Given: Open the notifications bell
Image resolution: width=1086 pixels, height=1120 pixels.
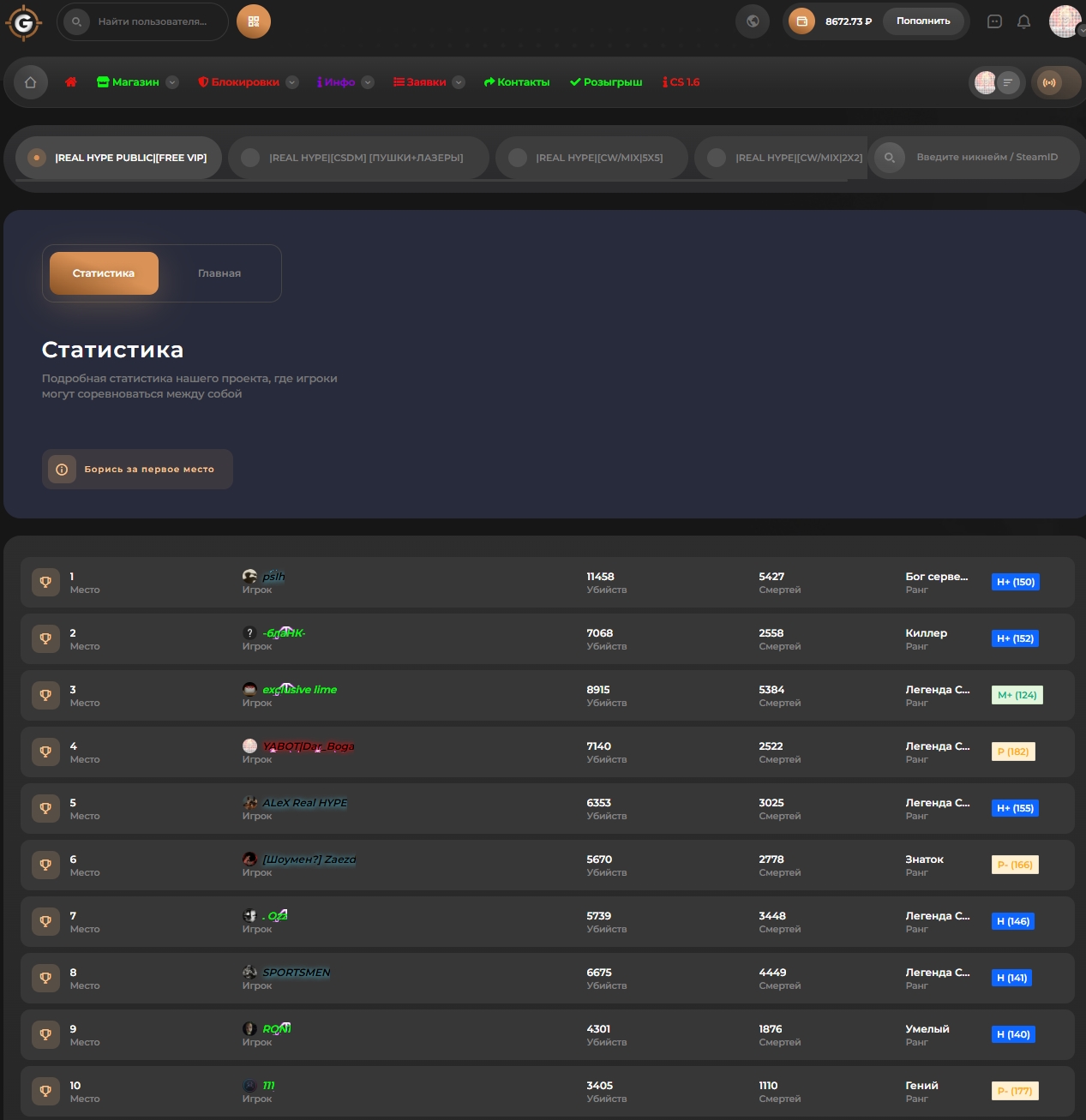Looking at the screenshot, I should tap(1023, 21).
